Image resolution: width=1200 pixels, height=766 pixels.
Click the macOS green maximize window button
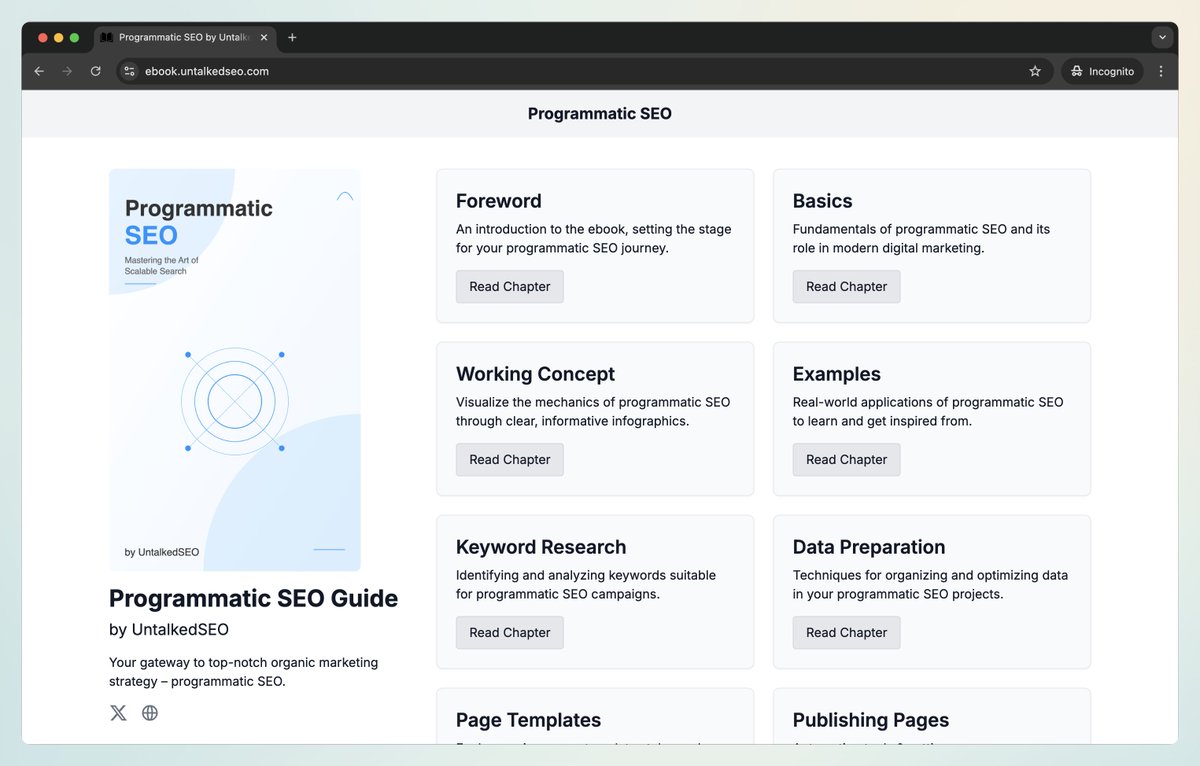[x=74, y=37]
